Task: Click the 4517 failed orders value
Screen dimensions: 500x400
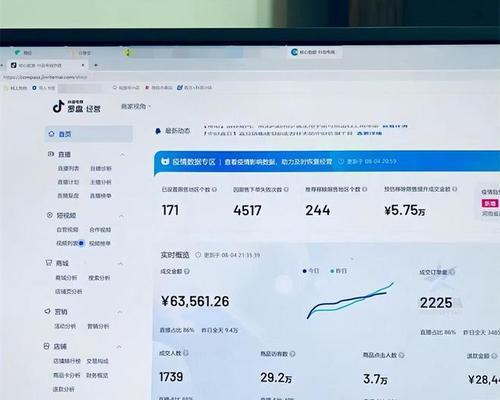Action: tap(247, 210)
